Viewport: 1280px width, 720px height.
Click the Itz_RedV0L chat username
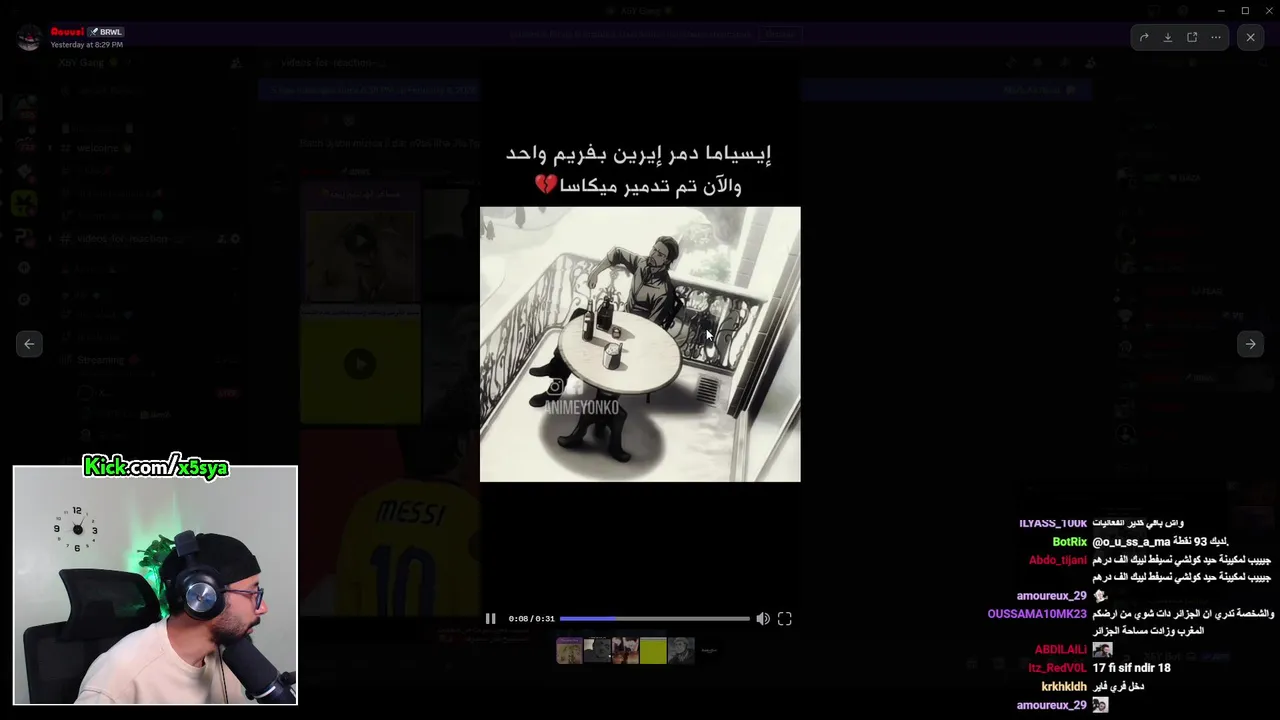pos(1058,668)
